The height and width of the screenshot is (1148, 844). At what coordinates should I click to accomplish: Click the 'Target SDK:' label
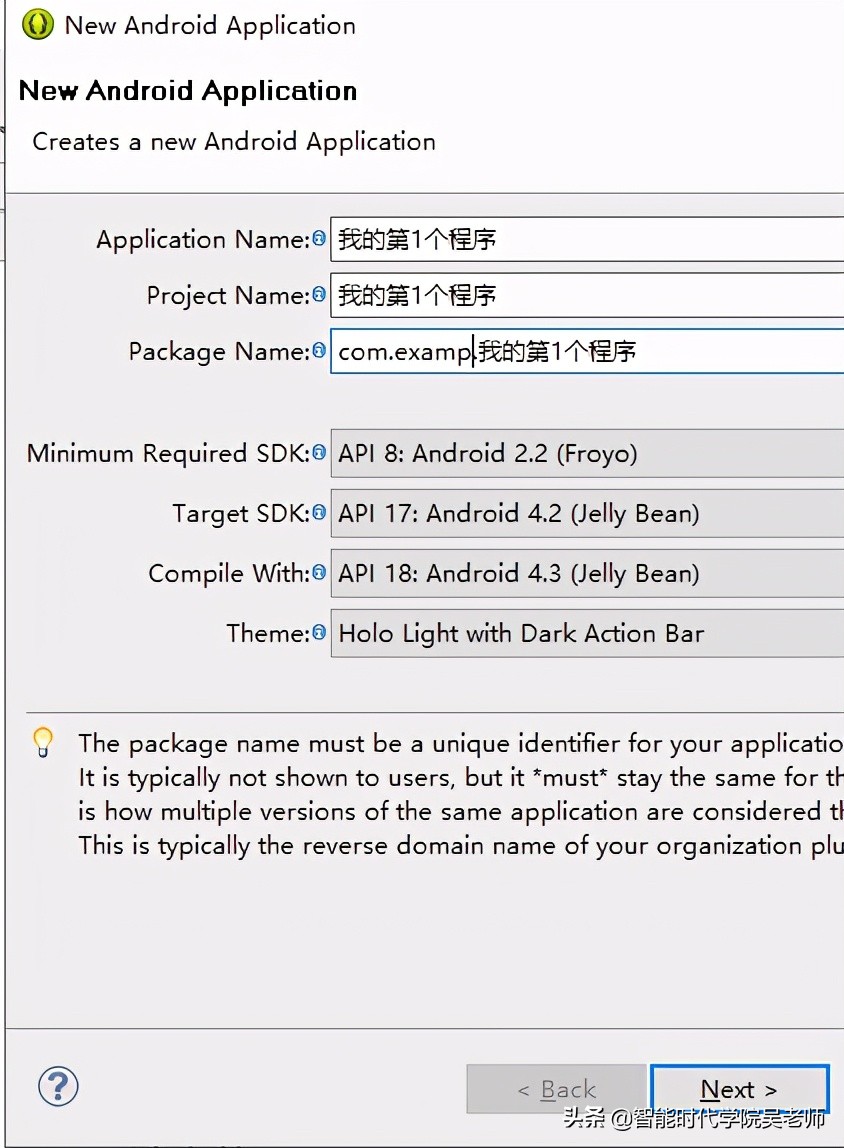pos(241,514)
